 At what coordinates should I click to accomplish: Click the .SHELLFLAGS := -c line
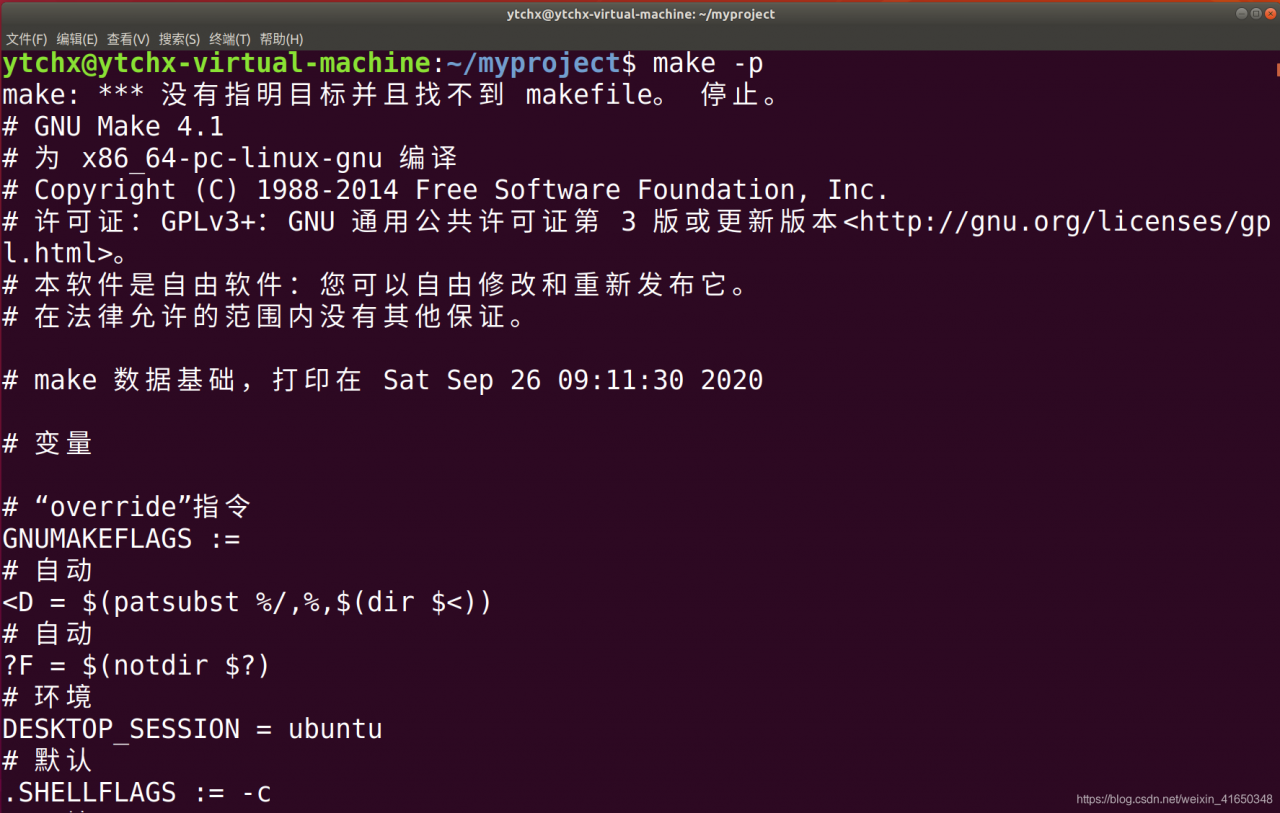(137, 792)
